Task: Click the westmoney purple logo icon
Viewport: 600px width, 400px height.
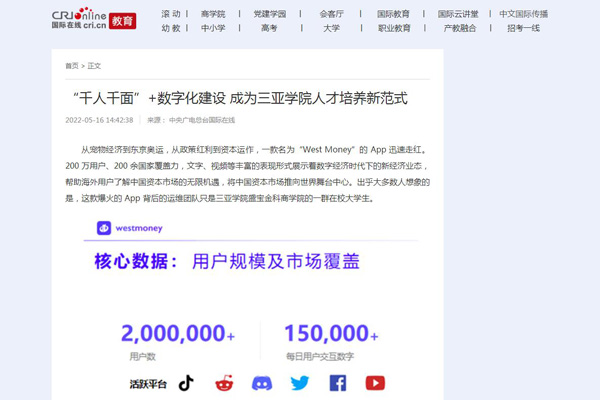Action: [104, 228]
